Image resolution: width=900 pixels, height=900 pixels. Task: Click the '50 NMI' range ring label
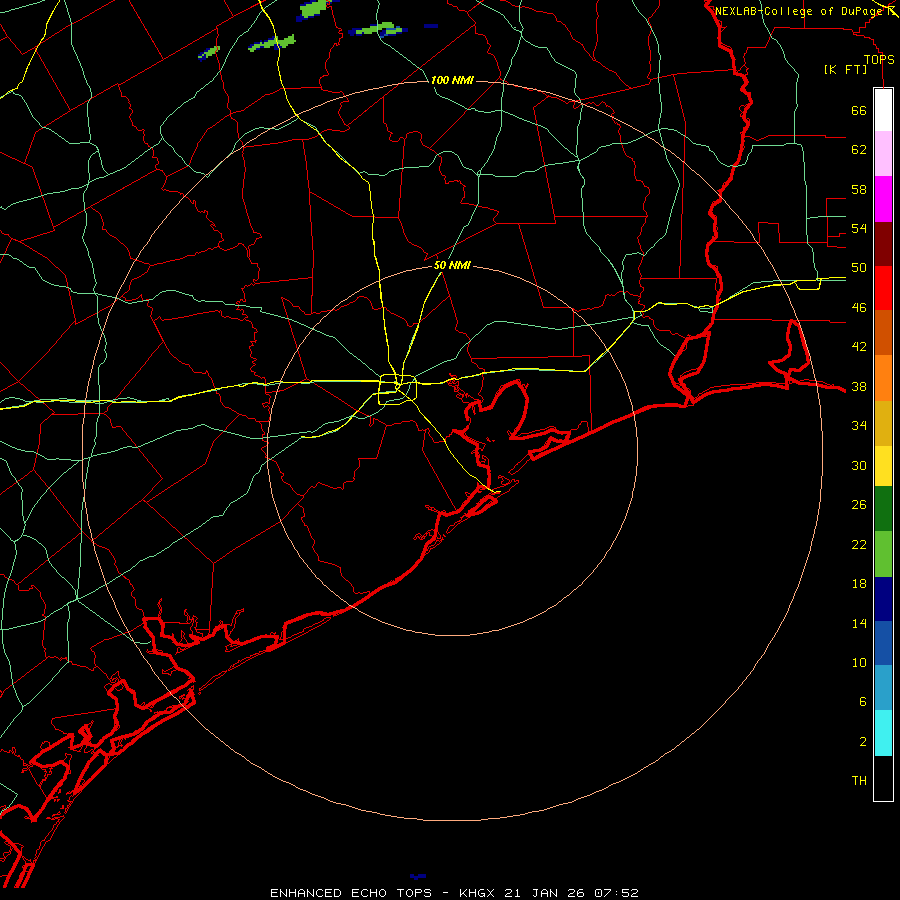click(x=452, y=265)
